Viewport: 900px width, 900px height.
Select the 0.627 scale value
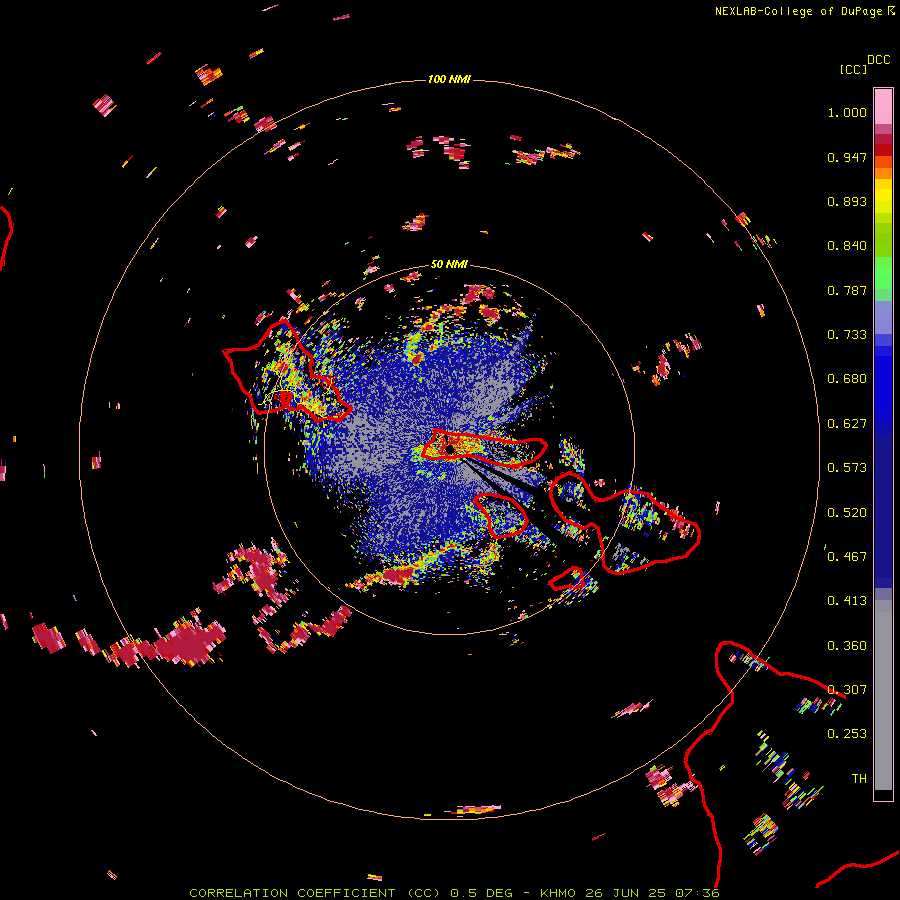click(847, 424)
